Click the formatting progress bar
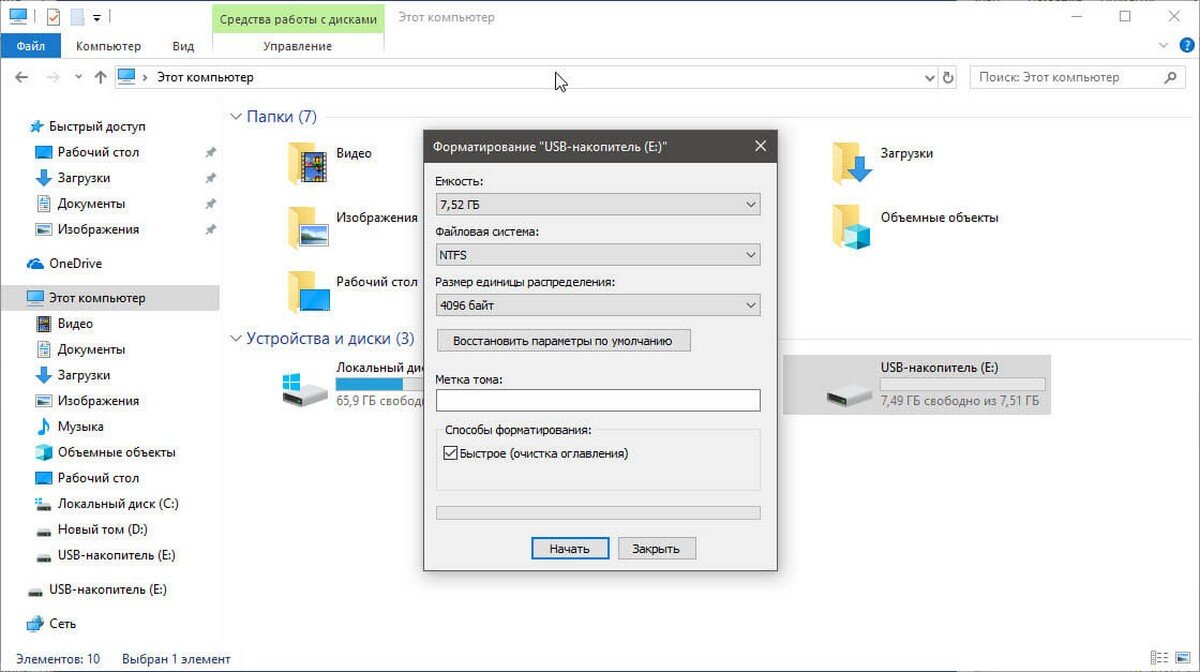Image resolution: width=1200 pixels, height=672 pixels. coord(598,513)
